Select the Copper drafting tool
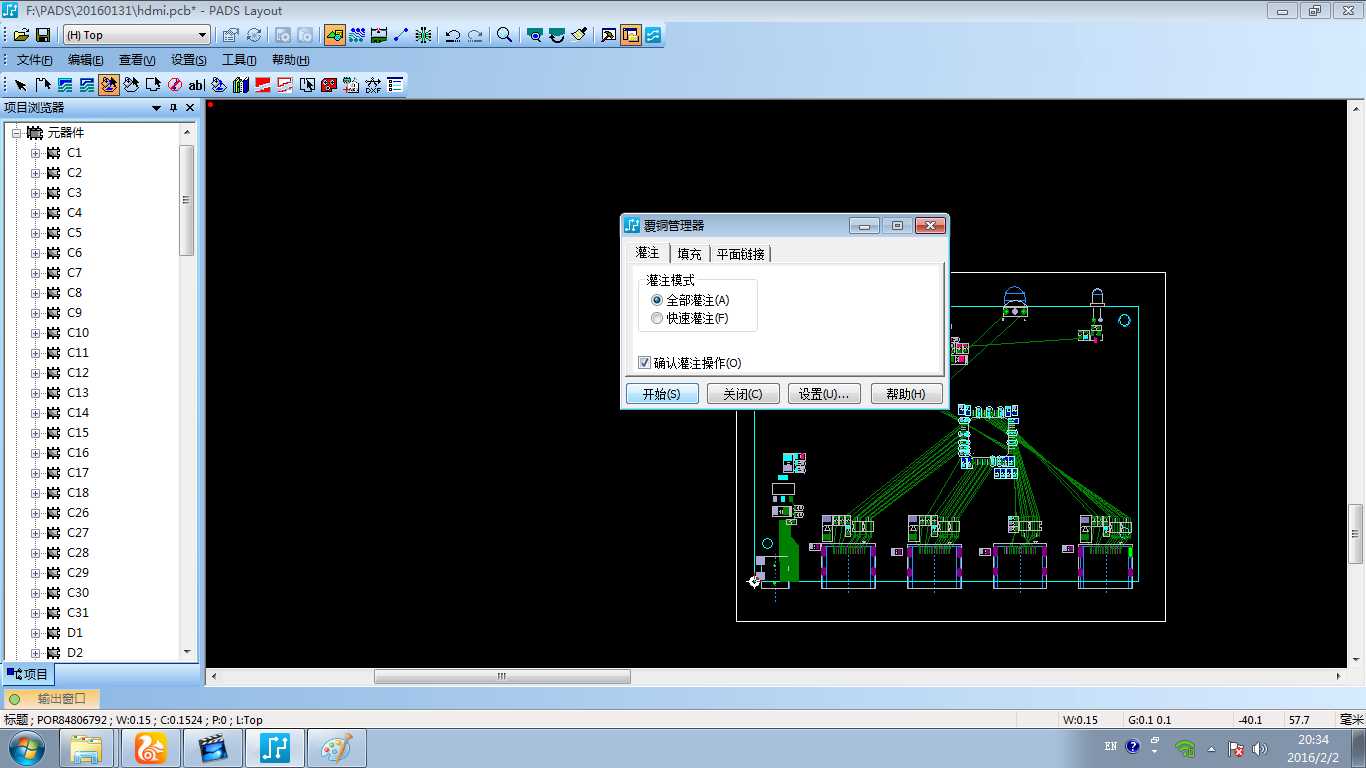 (65, 85)
